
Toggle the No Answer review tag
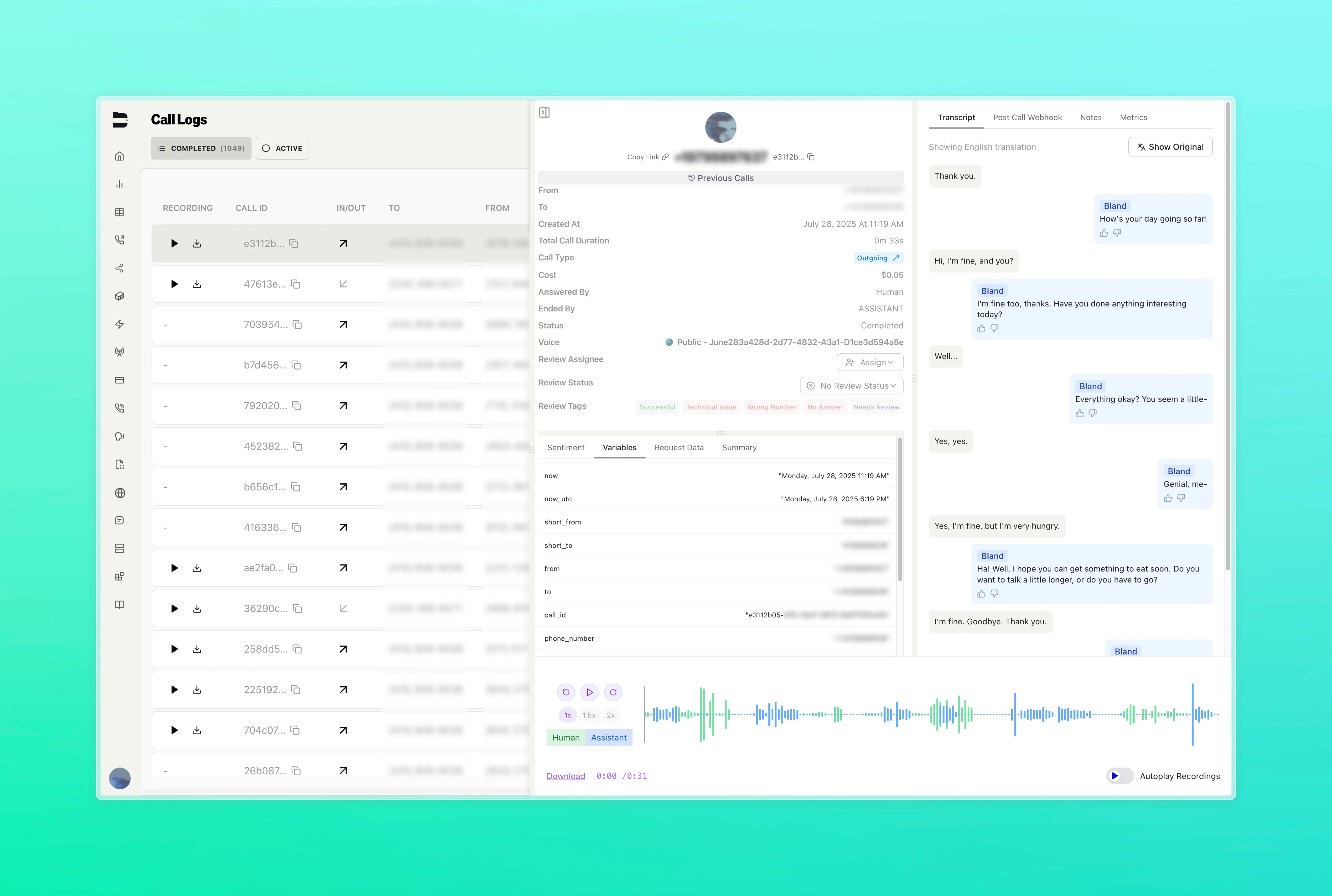(824, 407)
